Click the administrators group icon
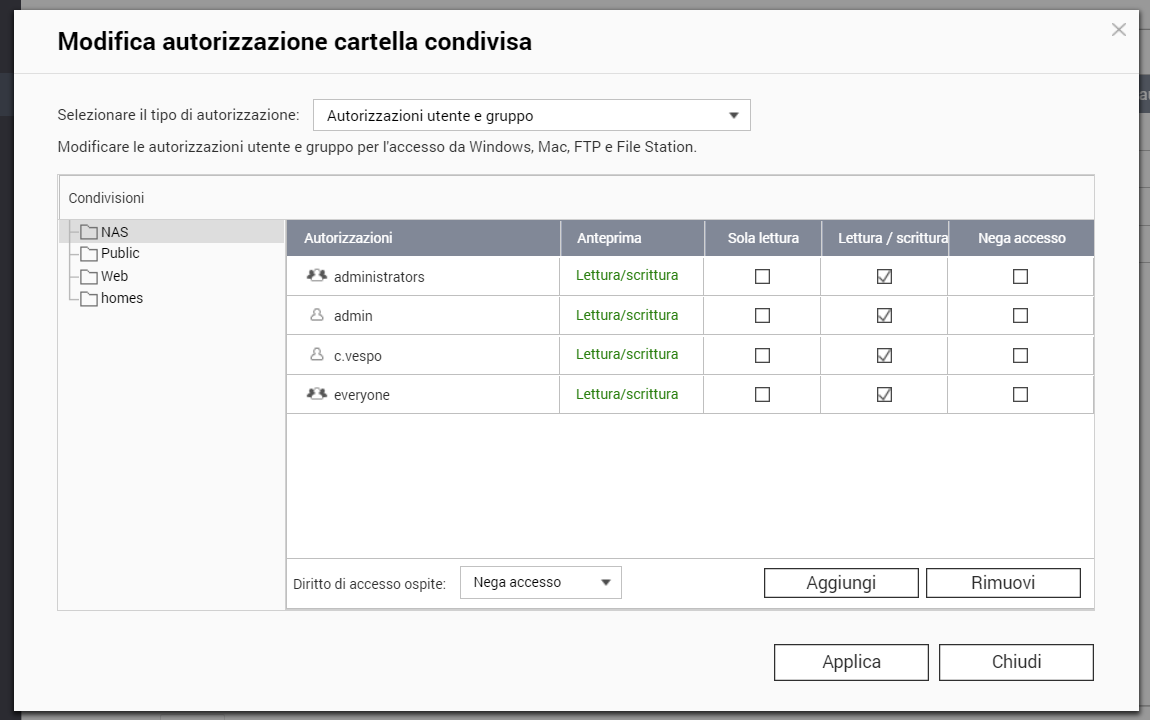1150x720 pixels. pos(317,276)
